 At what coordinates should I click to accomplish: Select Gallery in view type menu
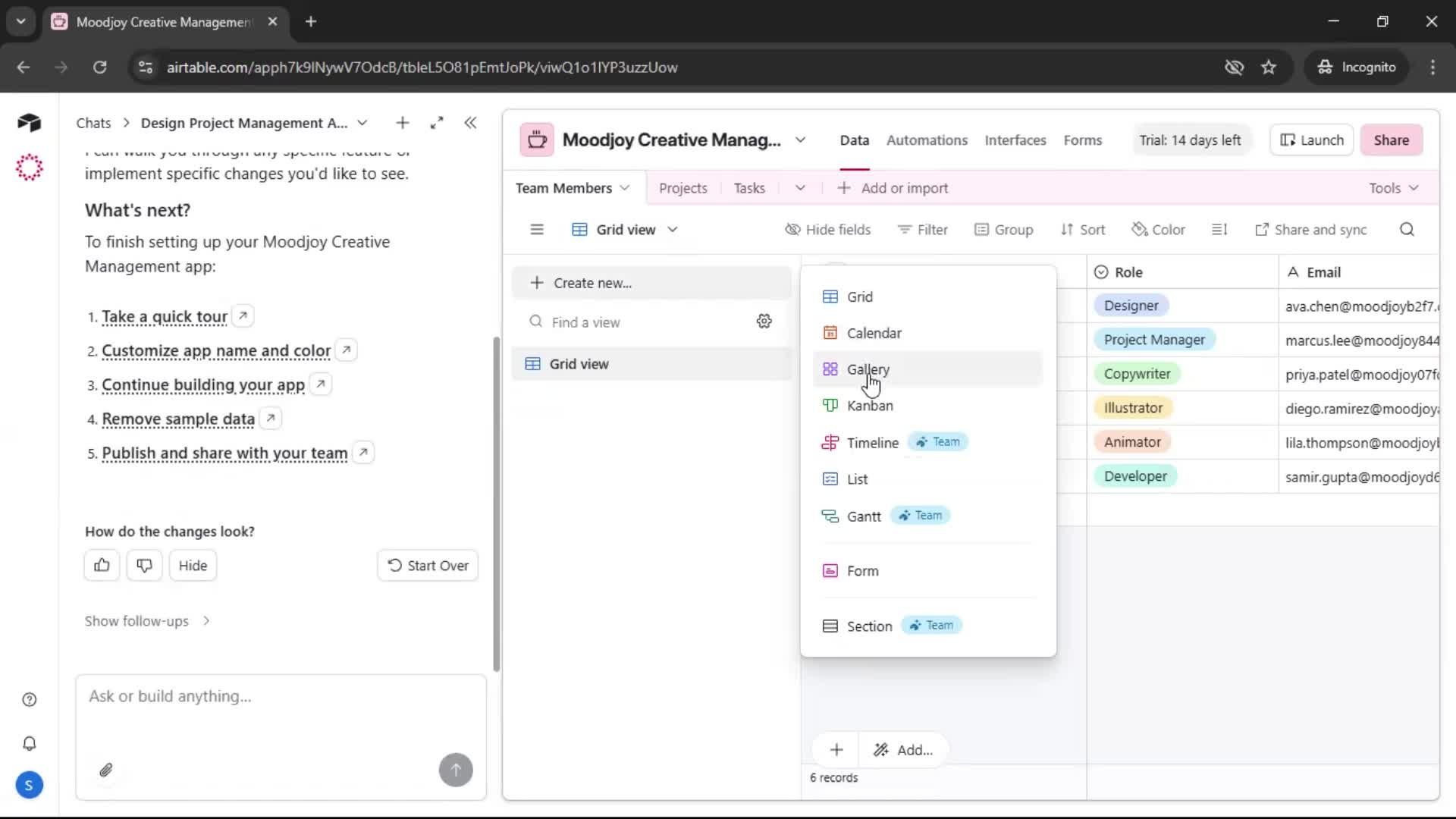click(x=927, y=369)
